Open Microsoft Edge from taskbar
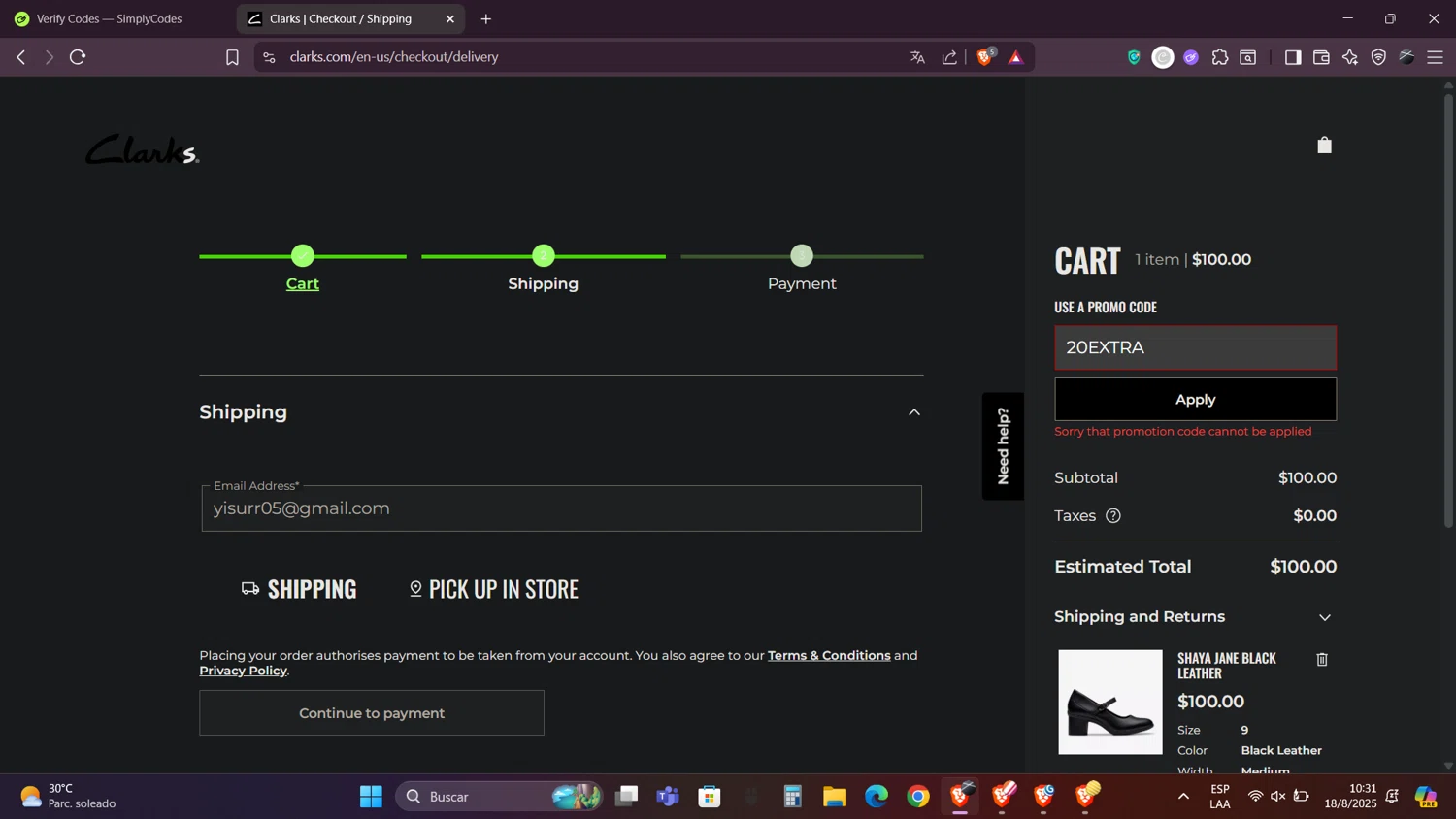 click(x=877, y=797)
